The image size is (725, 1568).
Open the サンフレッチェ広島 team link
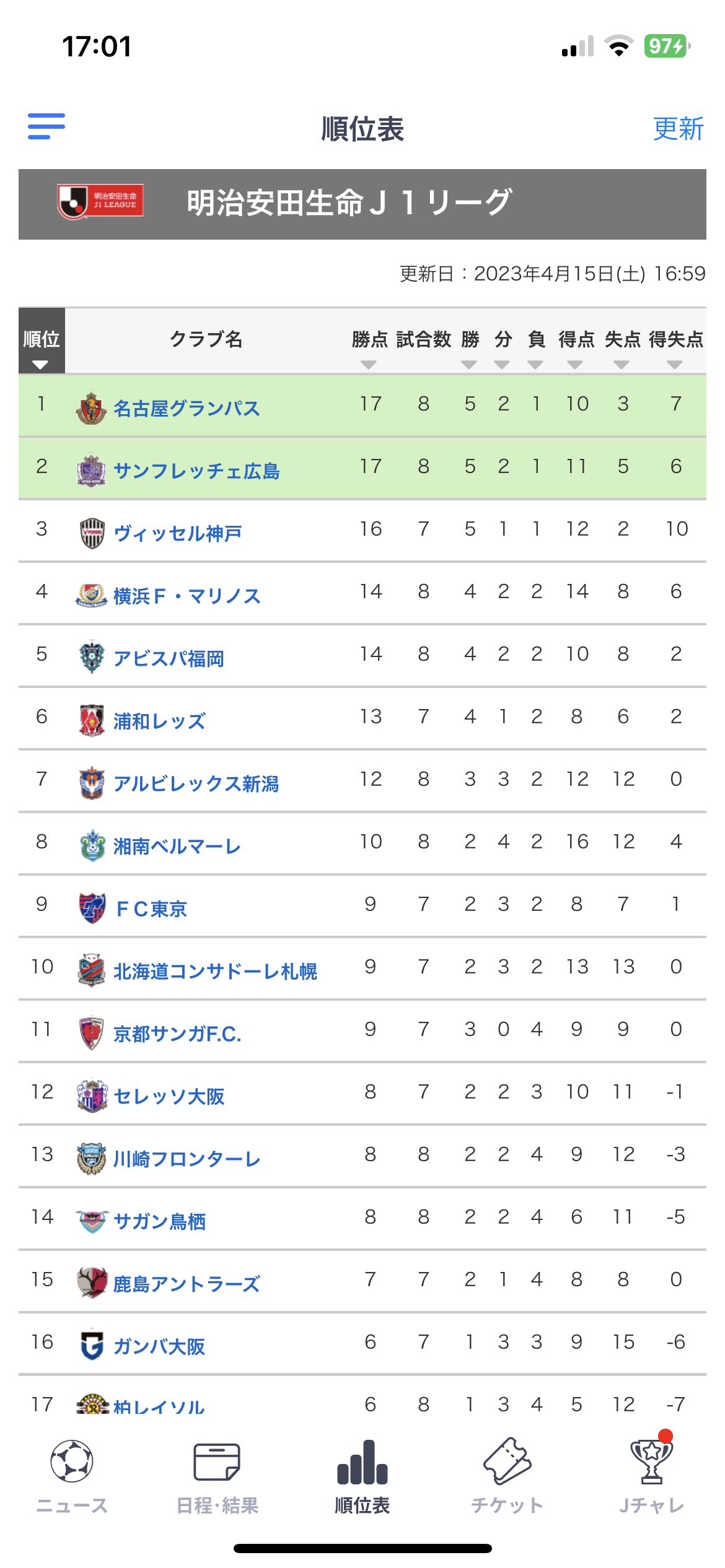pyautogui.click(x=196, y=471)
